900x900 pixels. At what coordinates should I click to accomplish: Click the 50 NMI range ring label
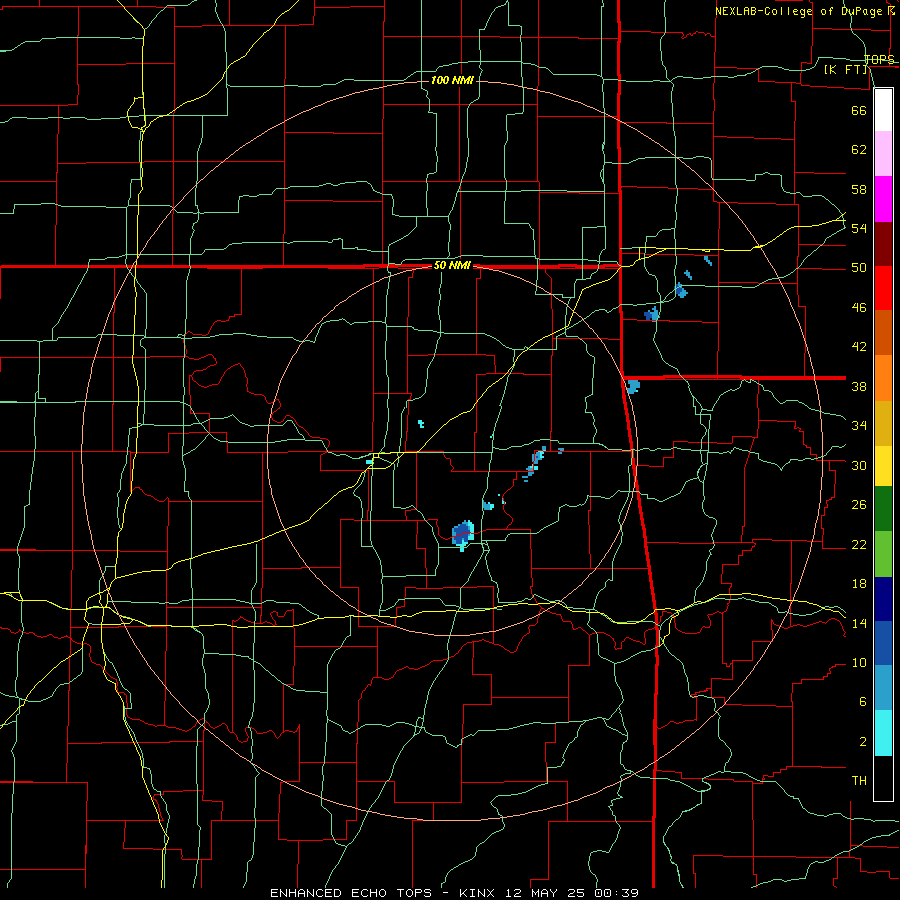coord(452,265)
